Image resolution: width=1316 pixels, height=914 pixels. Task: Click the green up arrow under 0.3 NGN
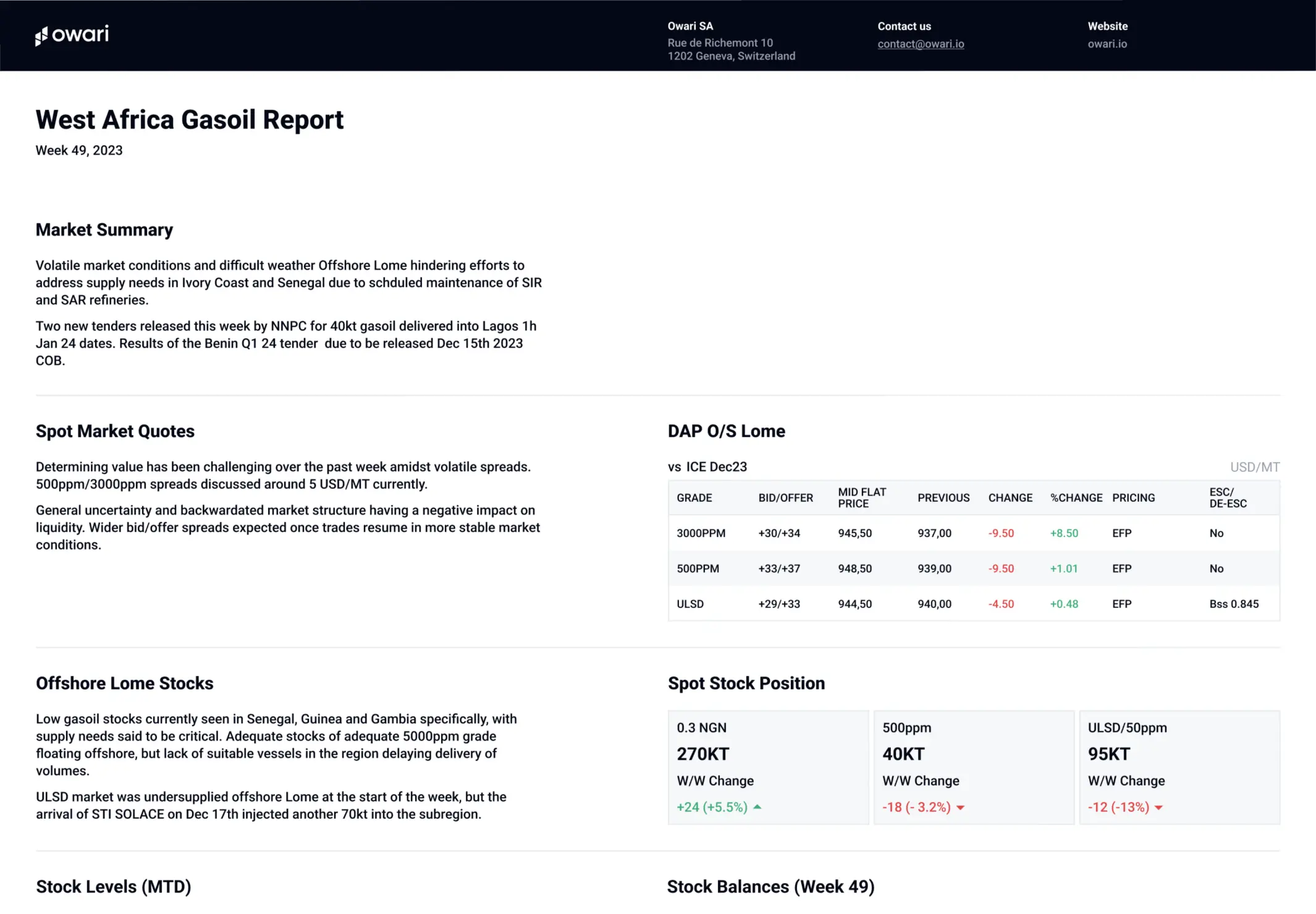pos(757,806)
